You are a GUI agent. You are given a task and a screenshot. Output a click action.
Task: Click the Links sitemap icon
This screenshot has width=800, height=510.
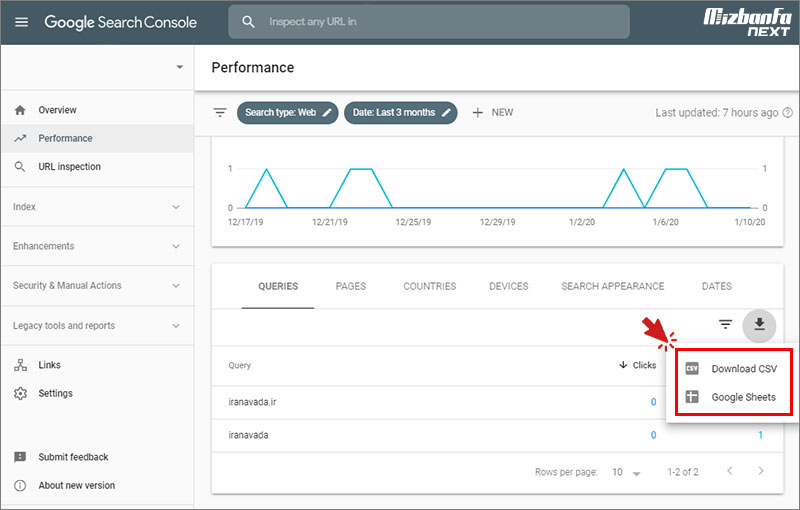(x=20, y=365)
